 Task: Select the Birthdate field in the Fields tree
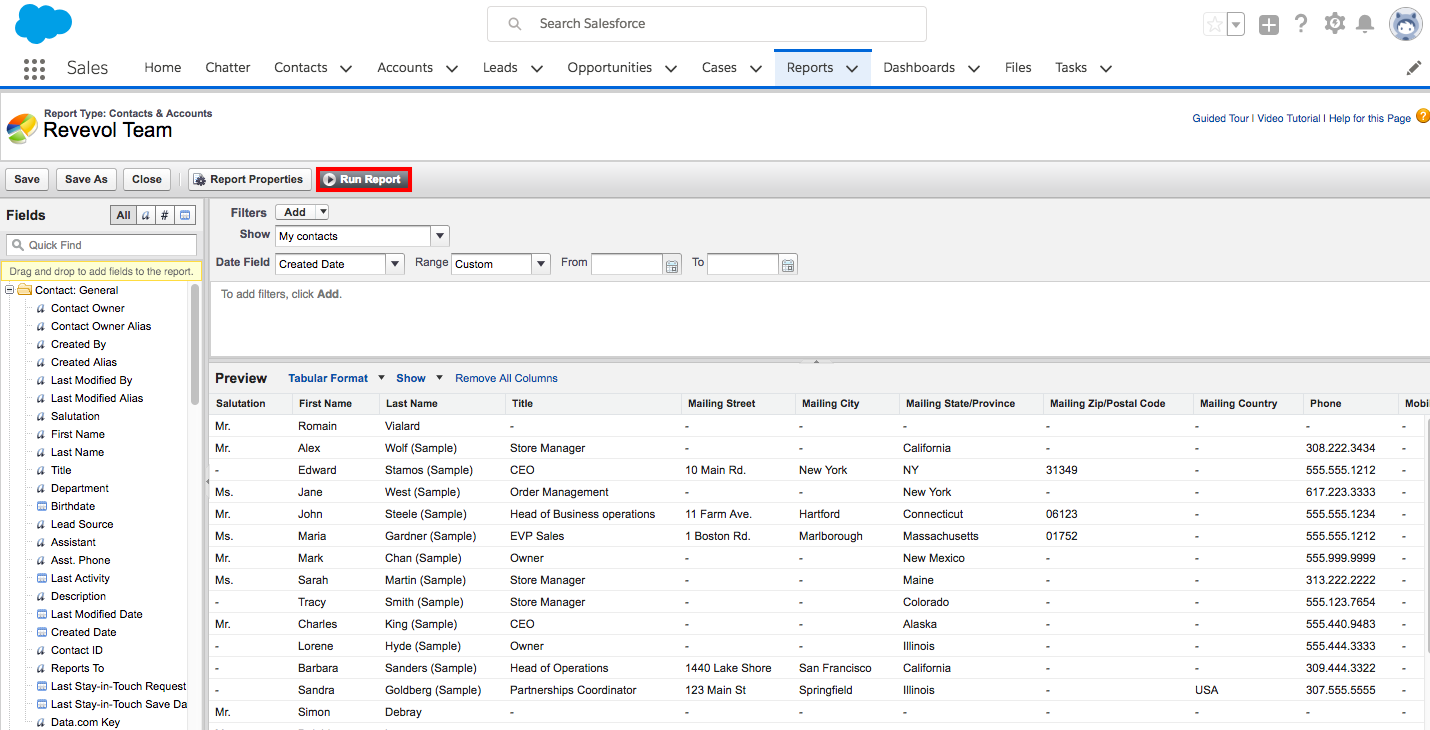click(73, 506)
